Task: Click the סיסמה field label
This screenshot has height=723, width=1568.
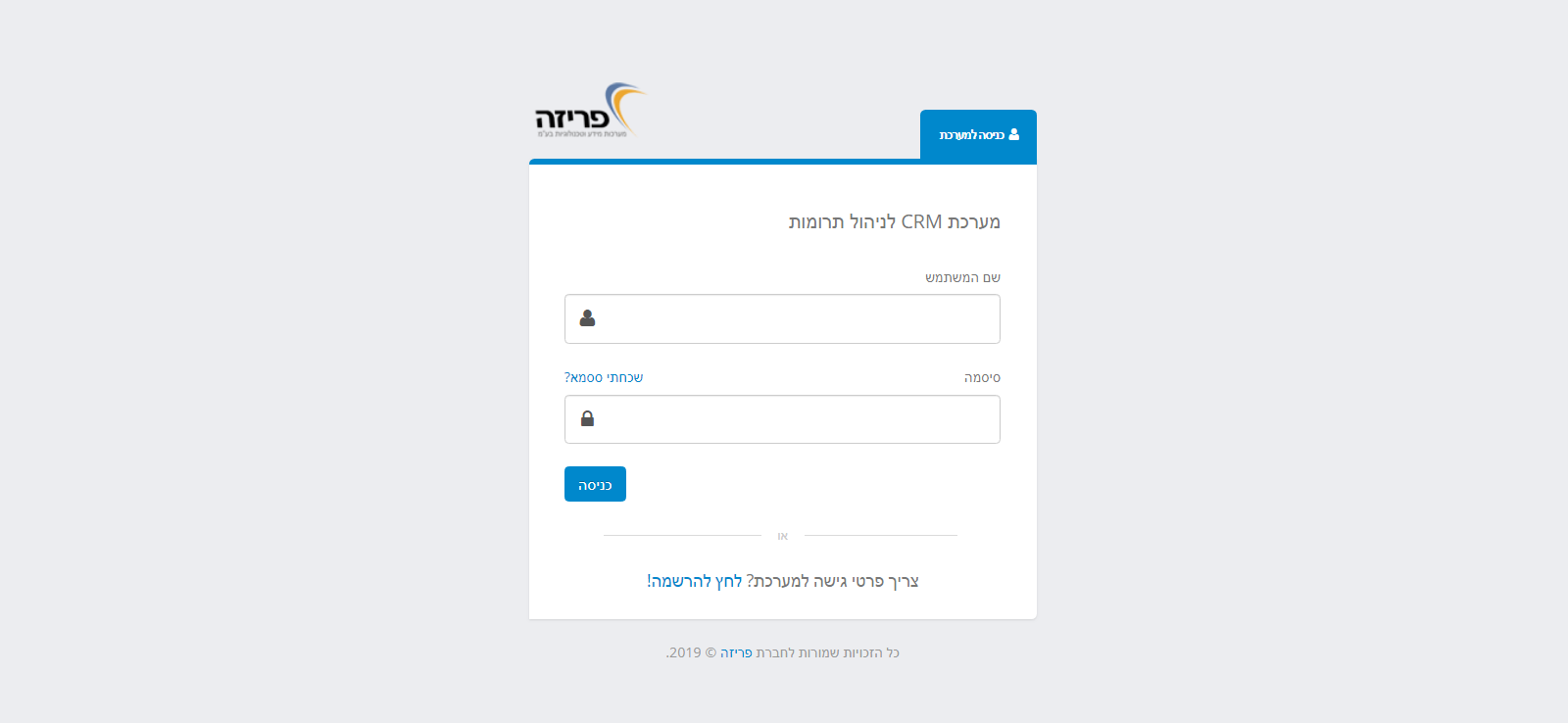Action: pyautogui.click(x=982, y=377)
